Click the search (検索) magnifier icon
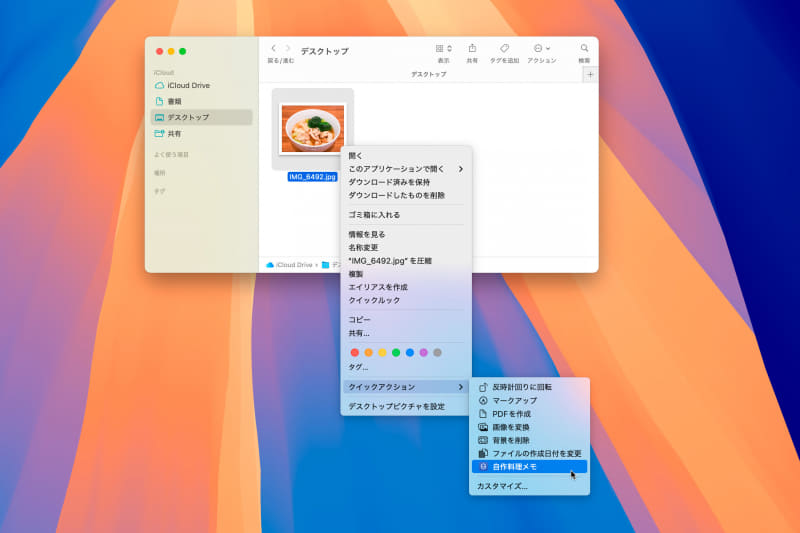The image size is (800, 533). (x=584, y=48)
